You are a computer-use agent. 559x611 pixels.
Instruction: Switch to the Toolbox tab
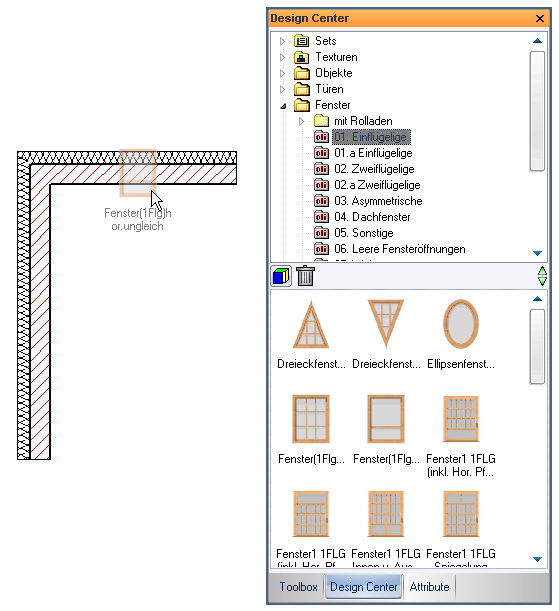pyautogui.click(x=298, y=587)
